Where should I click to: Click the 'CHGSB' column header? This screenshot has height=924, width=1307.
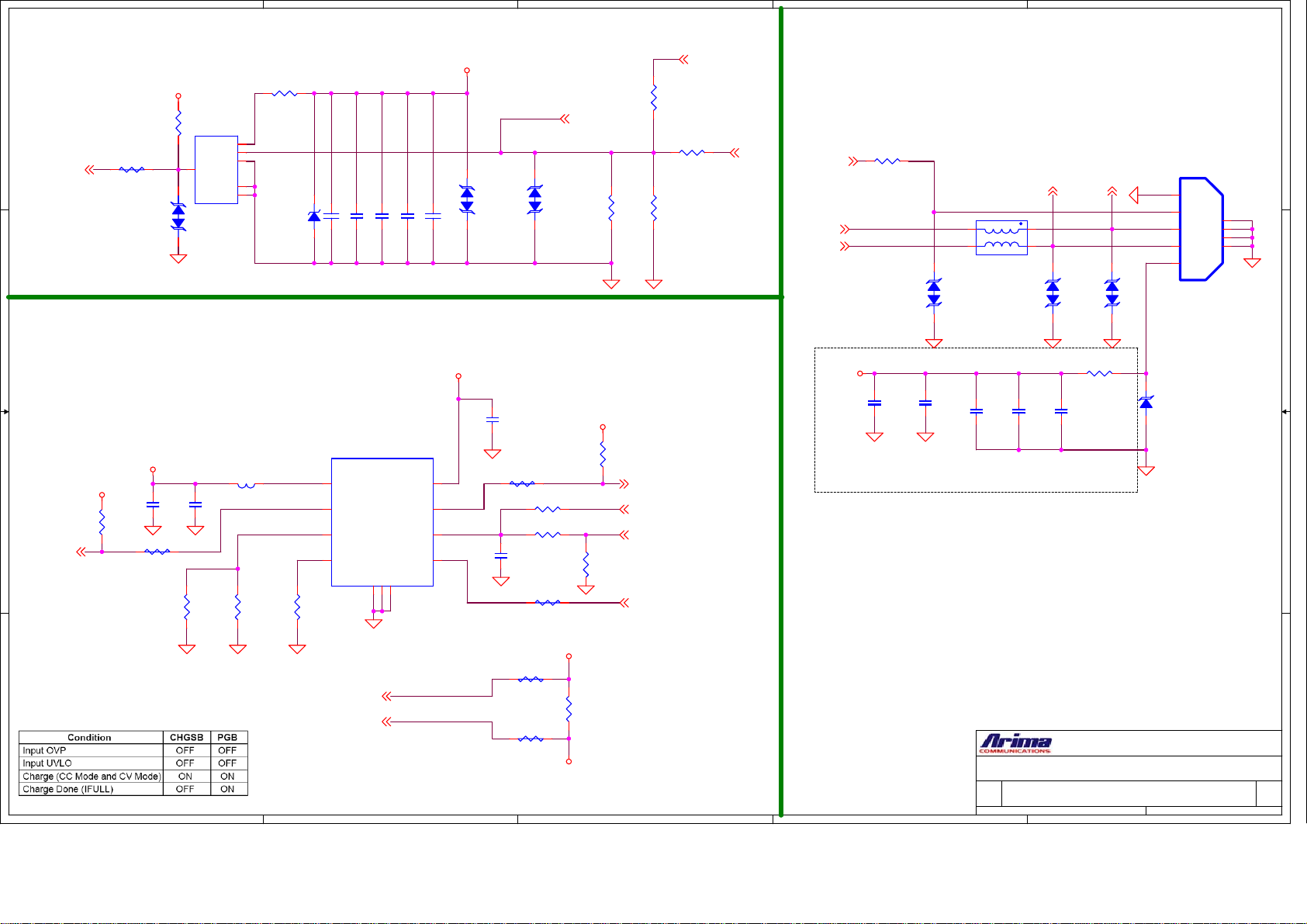pos(186,738)
